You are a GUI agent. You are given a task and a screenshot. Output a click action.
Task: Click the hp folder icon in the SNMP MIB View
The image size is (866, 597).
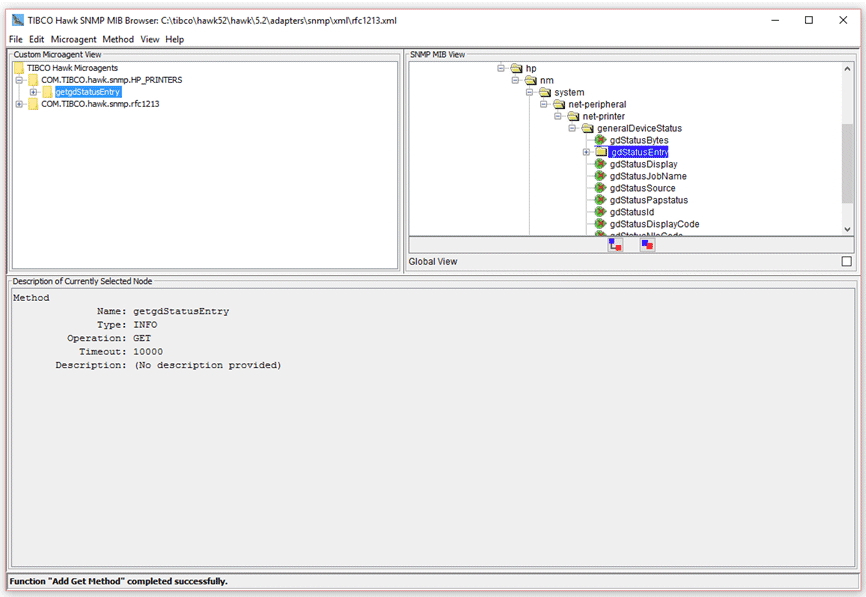click(x=516, y=68)
